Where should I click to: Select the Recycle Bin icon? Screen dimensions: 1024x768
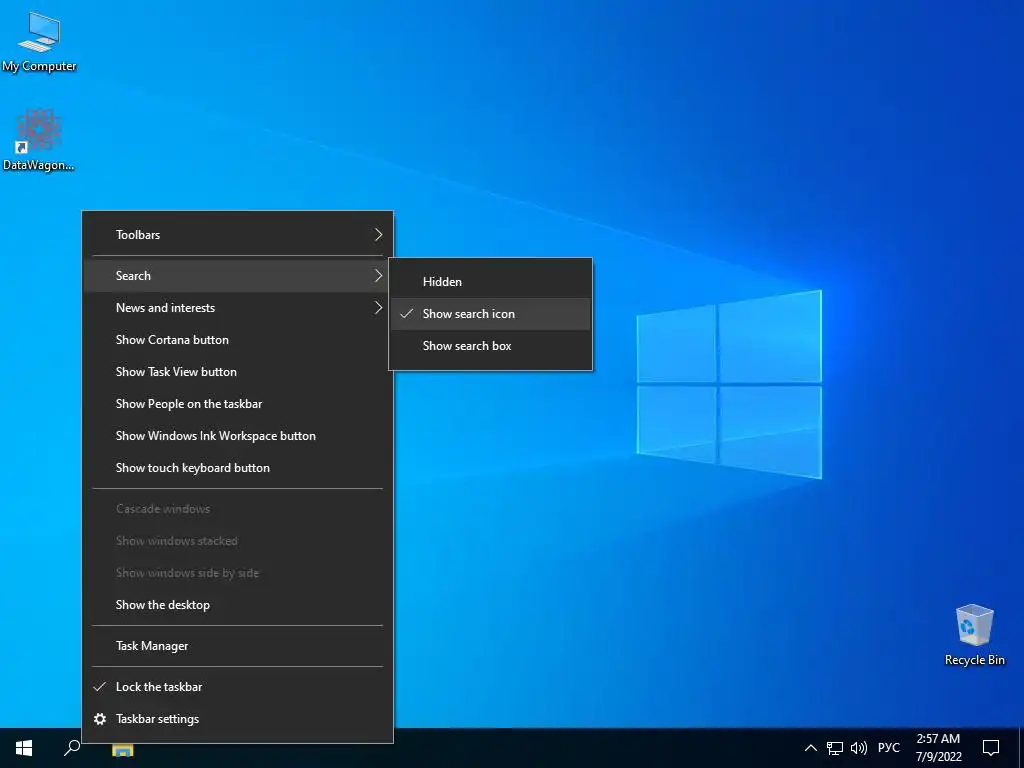click(974, 635)
